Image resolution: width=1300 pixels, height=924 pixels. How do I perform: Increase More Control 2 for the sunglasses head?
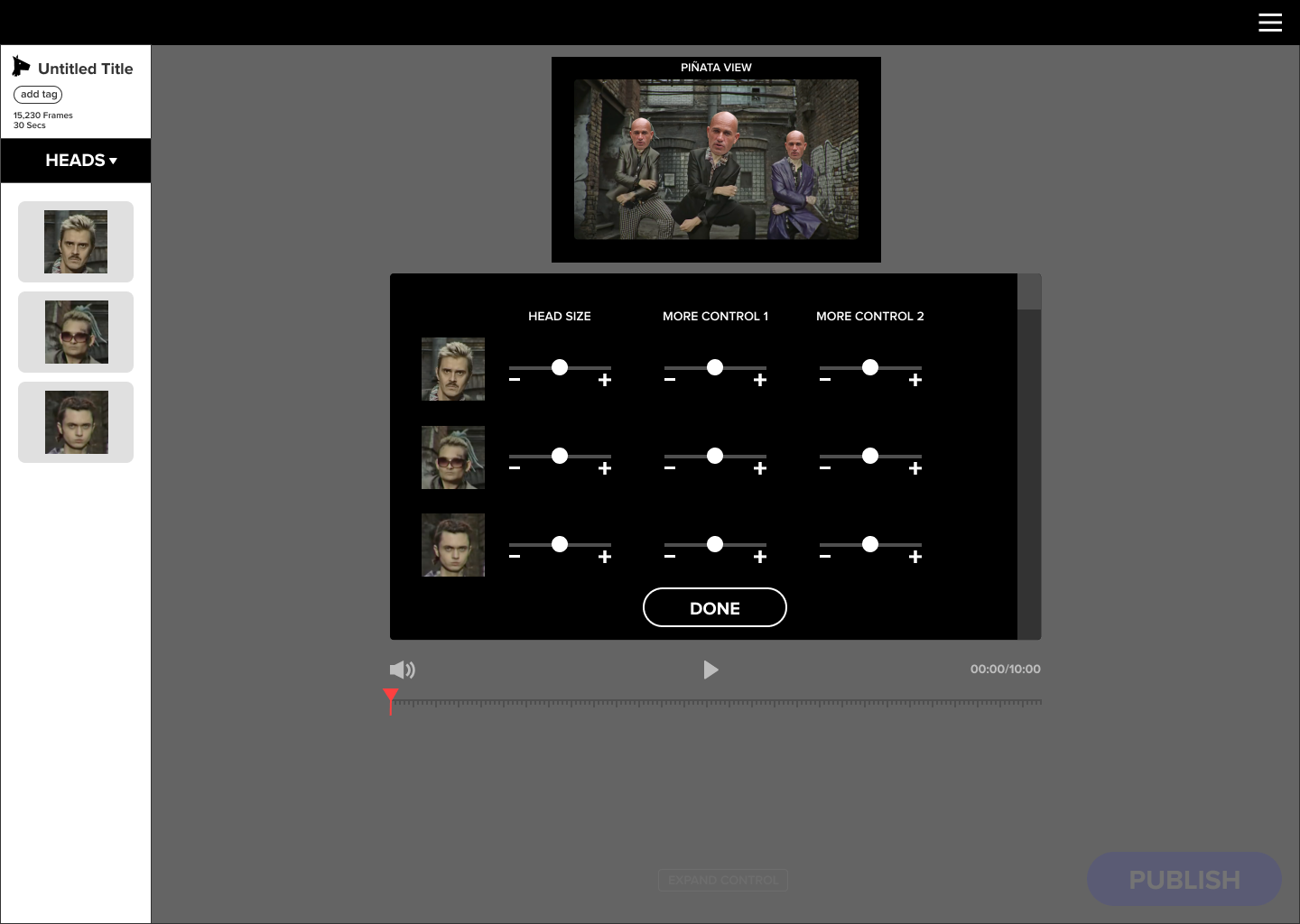coord(915,468)
